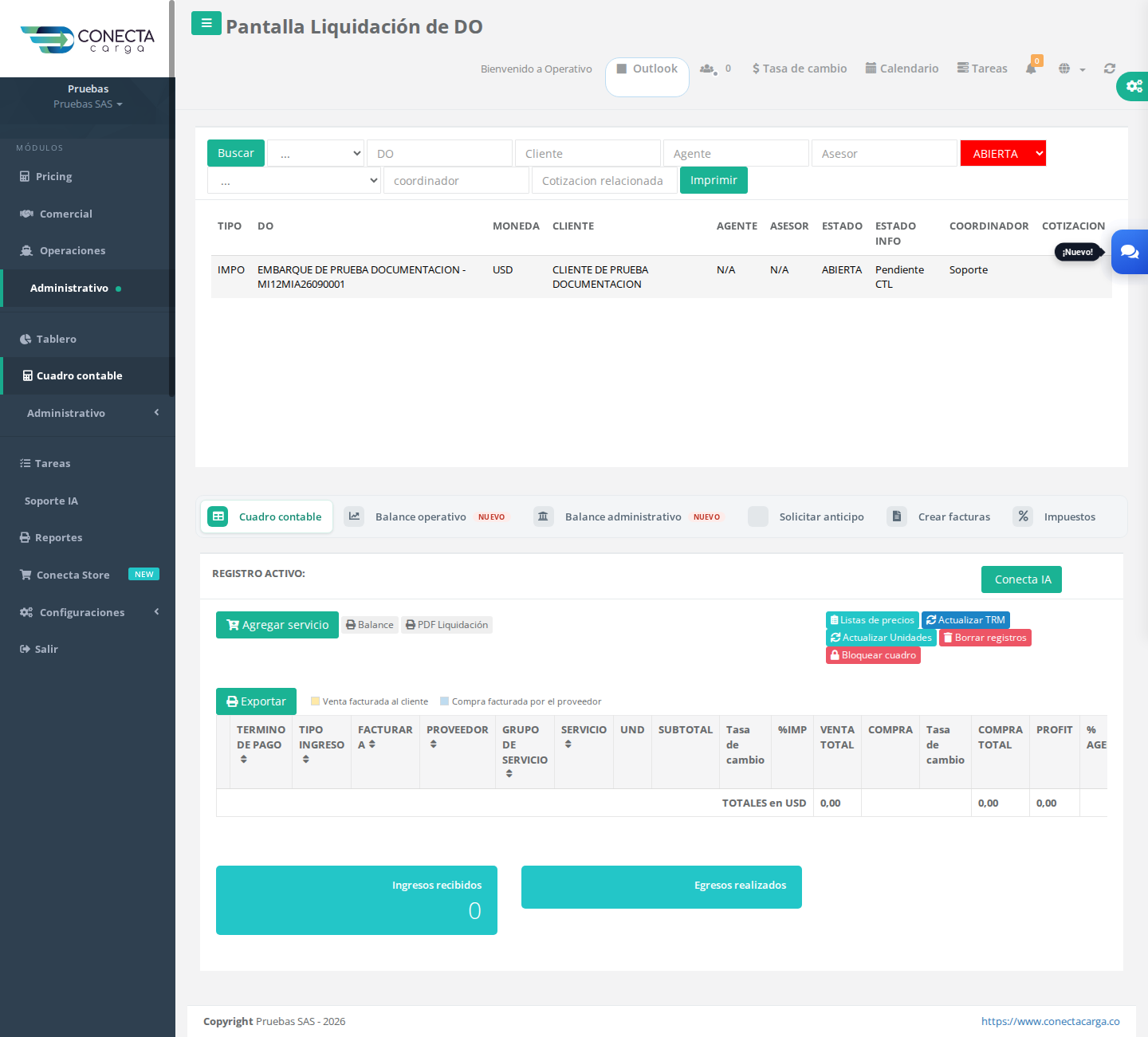The height and width of the screenshot is (1037, 1148).
Task: Click the Imprimir button
Action: [714, 180]
